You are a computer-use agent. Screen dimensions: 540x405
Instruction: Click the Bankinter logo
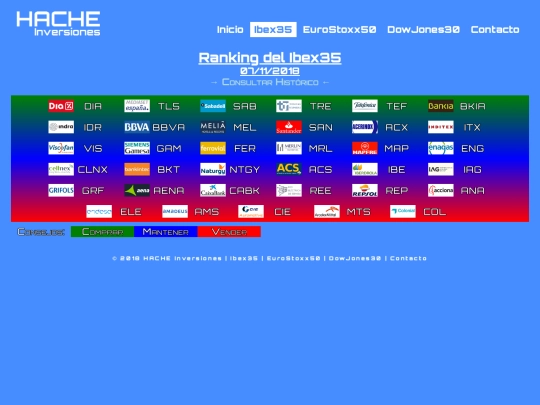[137, 169]
